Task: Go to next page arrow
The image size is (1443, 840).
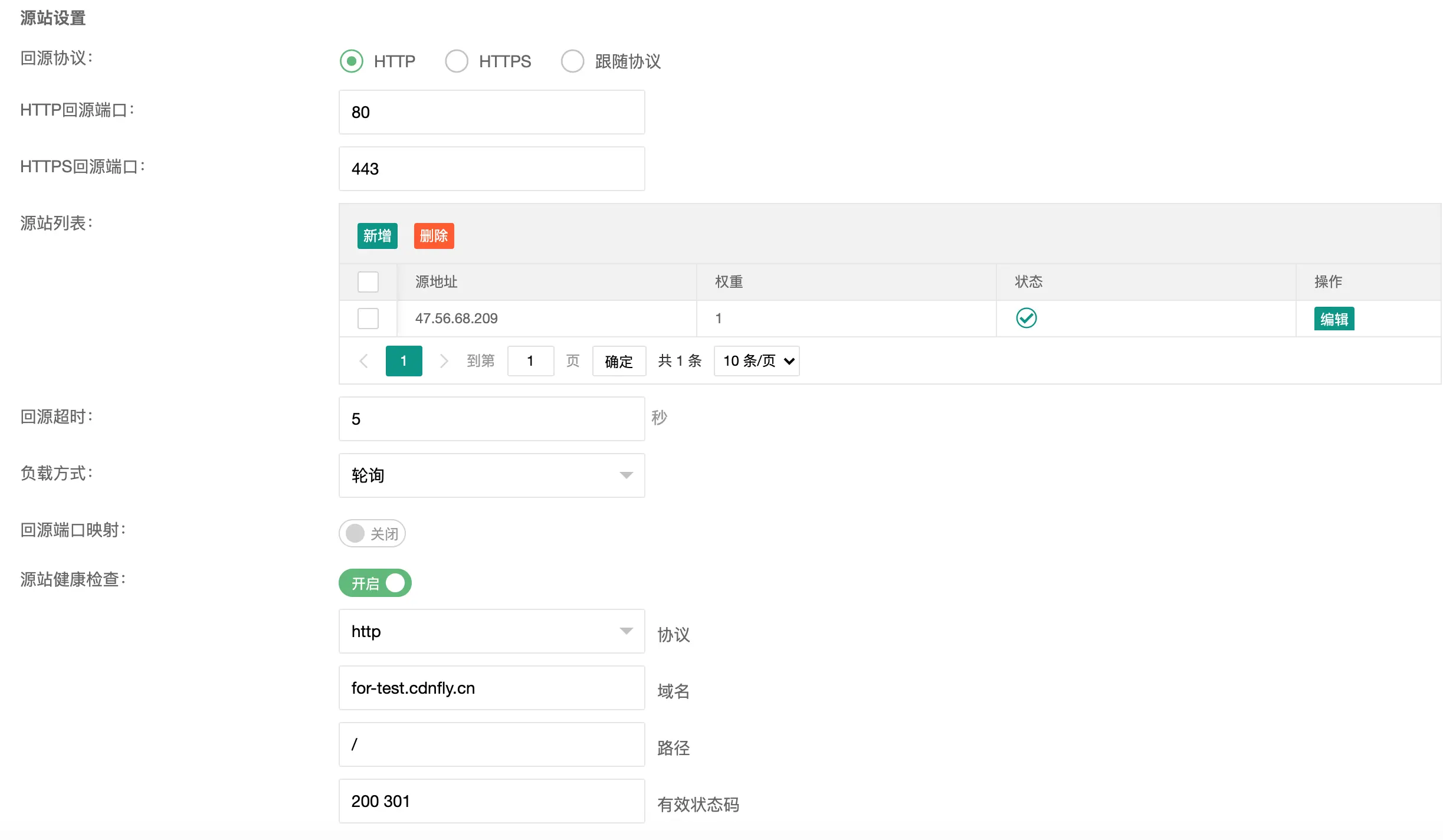Action: click(x=444, y=361)
